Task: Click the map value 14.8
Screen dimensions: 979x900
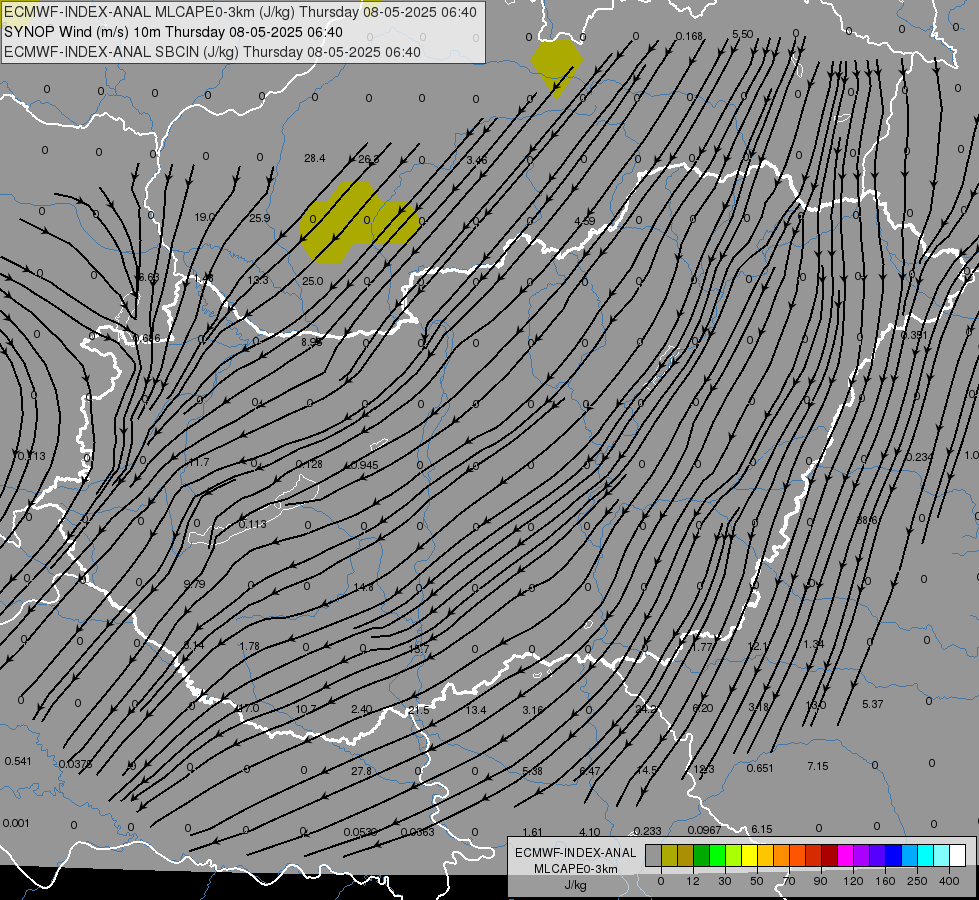Action: click(363, 587)
